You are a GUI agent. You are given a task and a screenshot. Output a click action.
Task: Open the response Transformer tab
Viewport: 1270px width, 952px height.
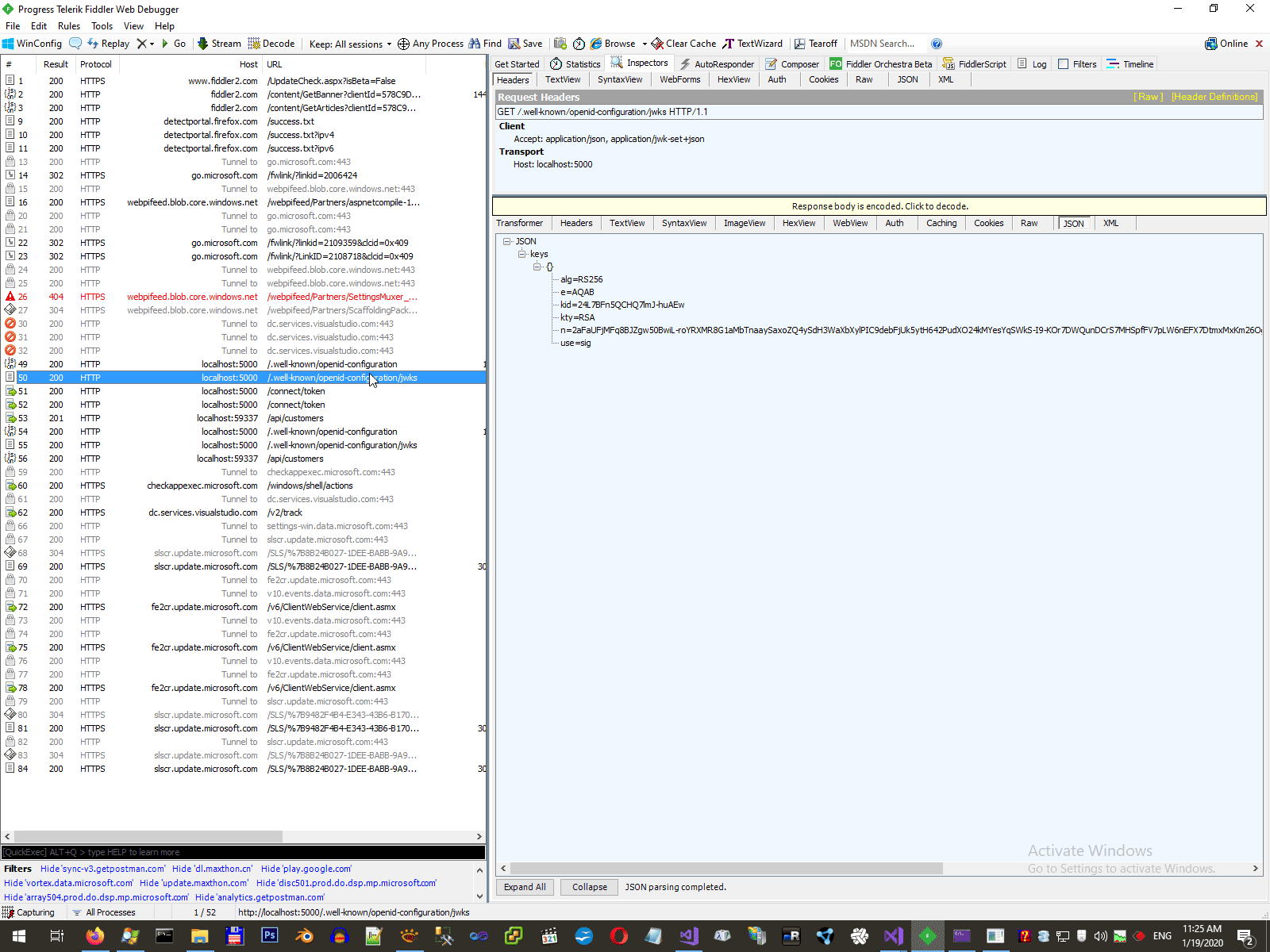pyautogui.click(x=520, y=223)
